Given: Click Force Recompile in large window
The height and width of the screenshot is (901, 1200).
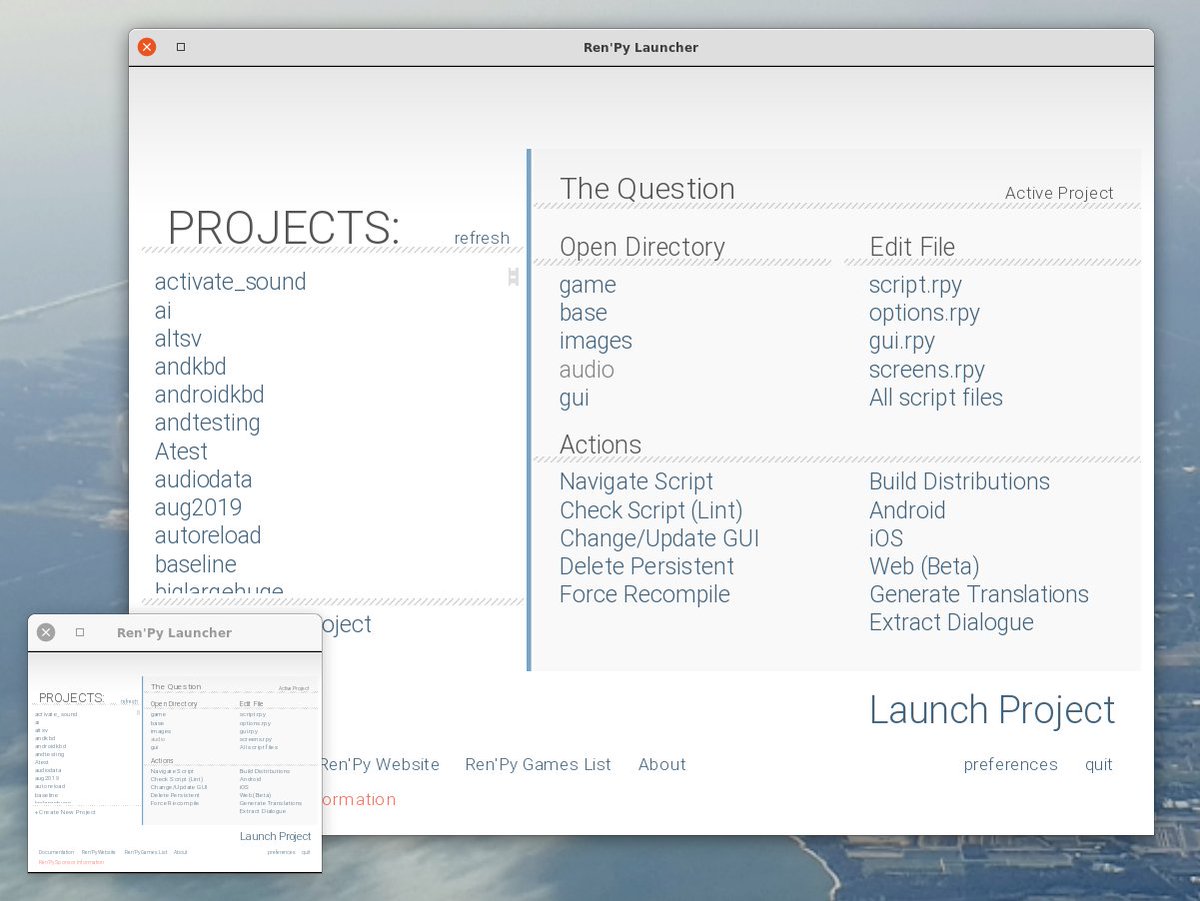Looking at the screenshot, I should [644, 594].
